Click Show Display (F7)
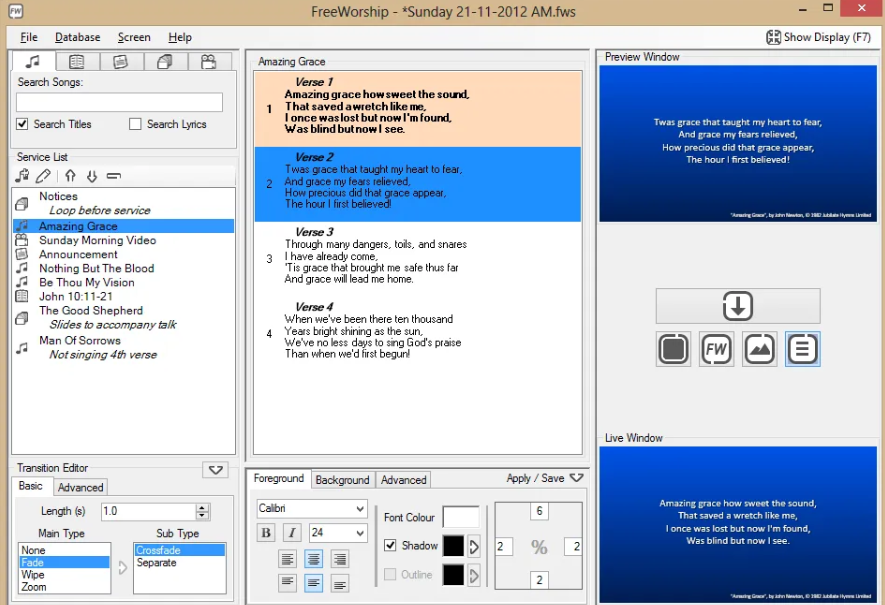Screen dimensions: 885x605 pos(818,37)
